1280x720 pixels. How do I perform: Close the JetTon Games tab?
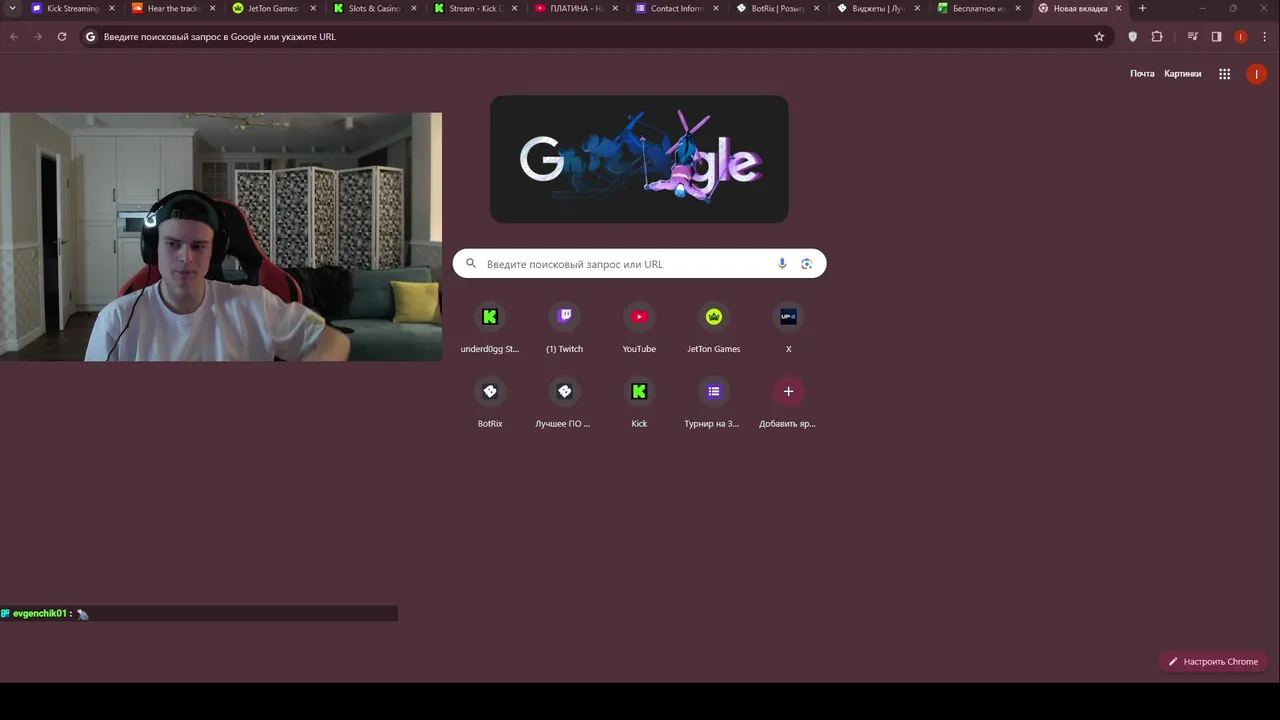(x=313, y=8)
